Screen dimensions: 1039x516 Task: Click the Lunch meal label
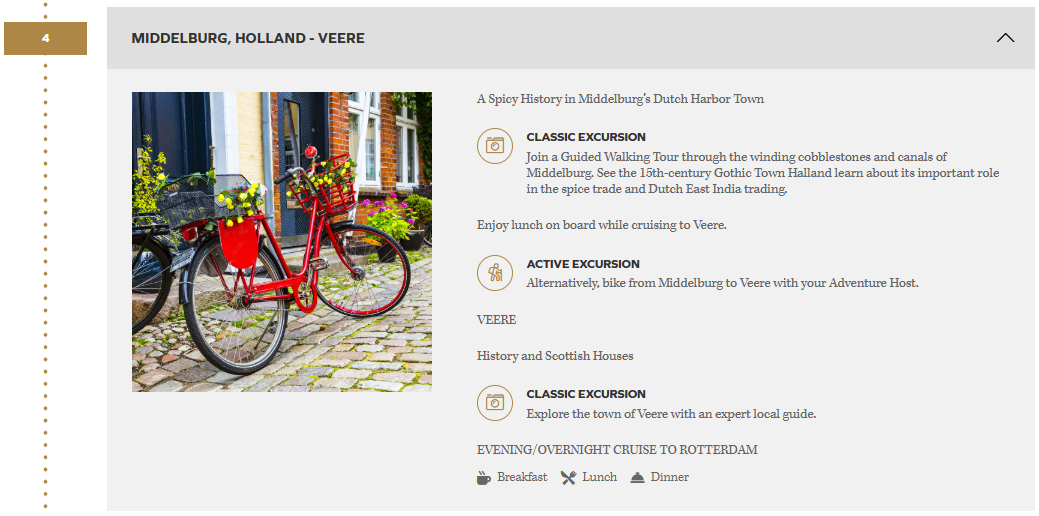point(599,478)
